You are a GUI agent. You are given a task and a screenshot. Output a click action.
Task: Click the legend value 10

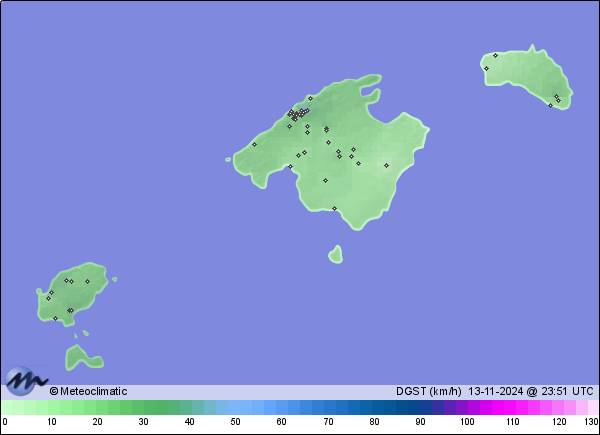(52, 422)
